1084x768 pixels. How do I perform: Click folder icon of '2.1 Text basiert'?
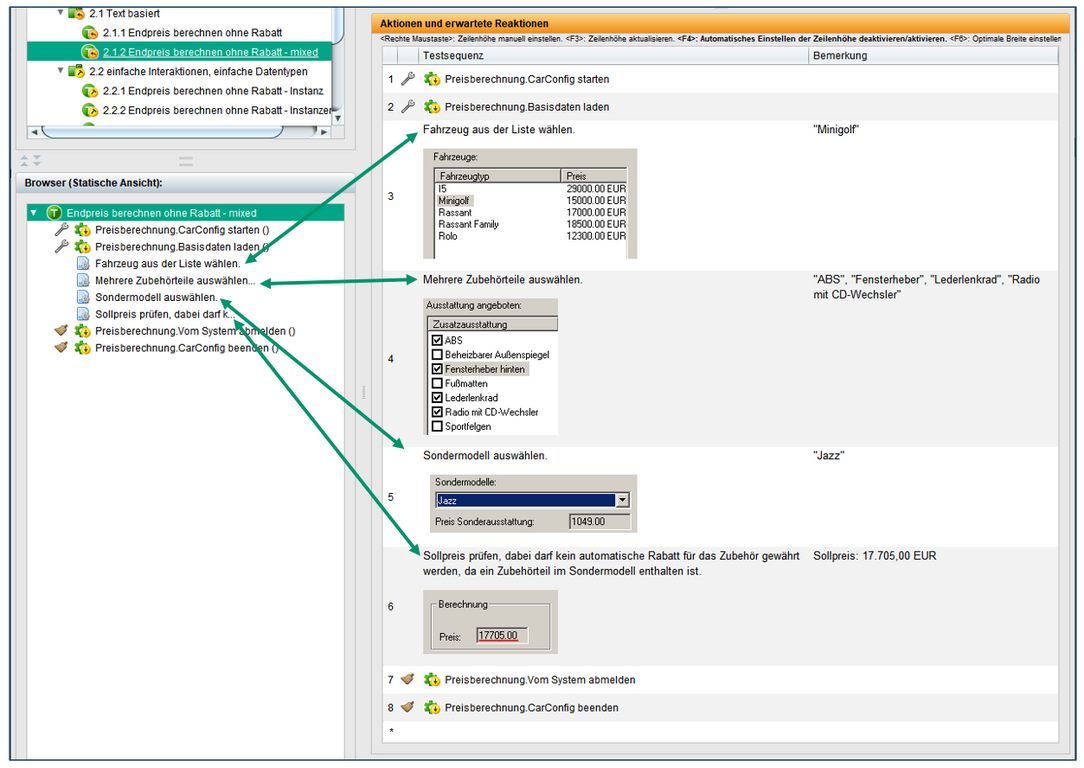76,13
